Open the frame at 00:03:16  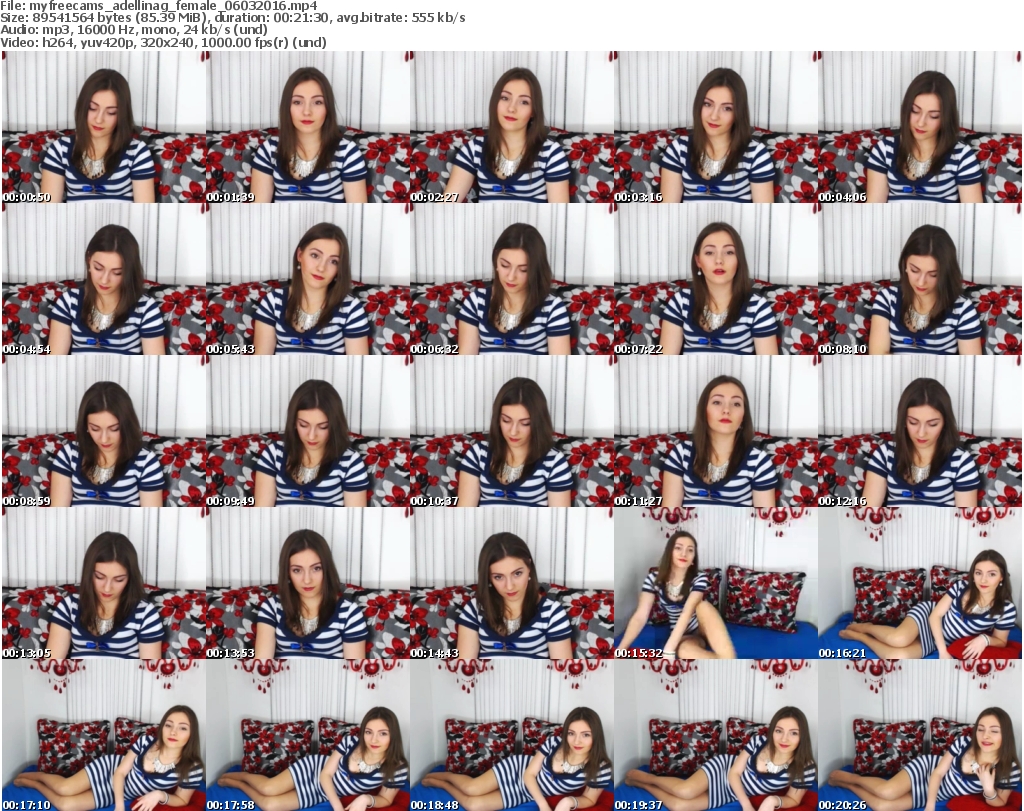coord(715,127)
